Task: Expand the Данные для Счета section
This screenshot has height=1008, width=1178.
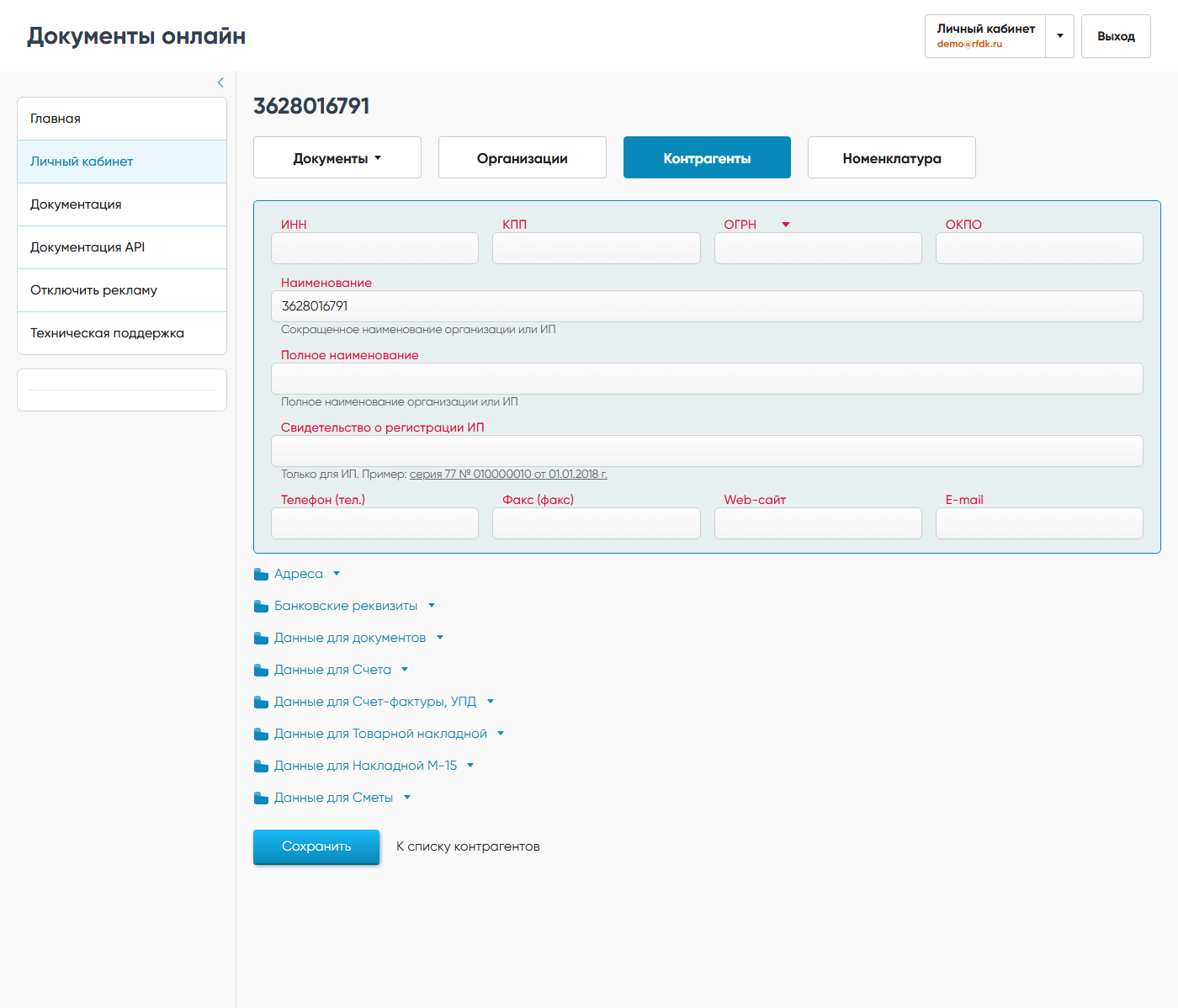Action: click(332, 670)
